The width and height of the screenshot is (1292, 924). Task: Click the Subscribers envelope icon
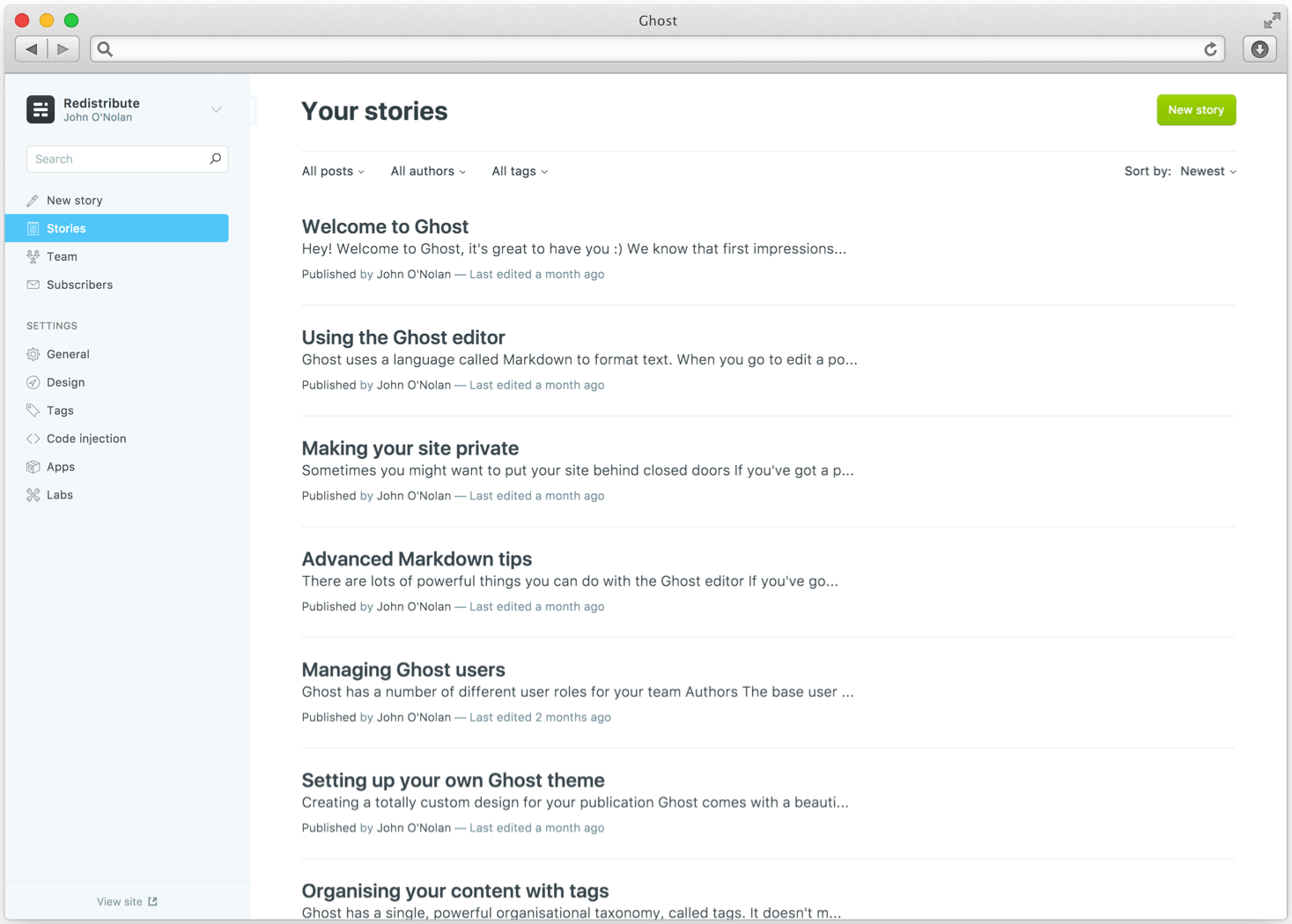click(33, 285)
